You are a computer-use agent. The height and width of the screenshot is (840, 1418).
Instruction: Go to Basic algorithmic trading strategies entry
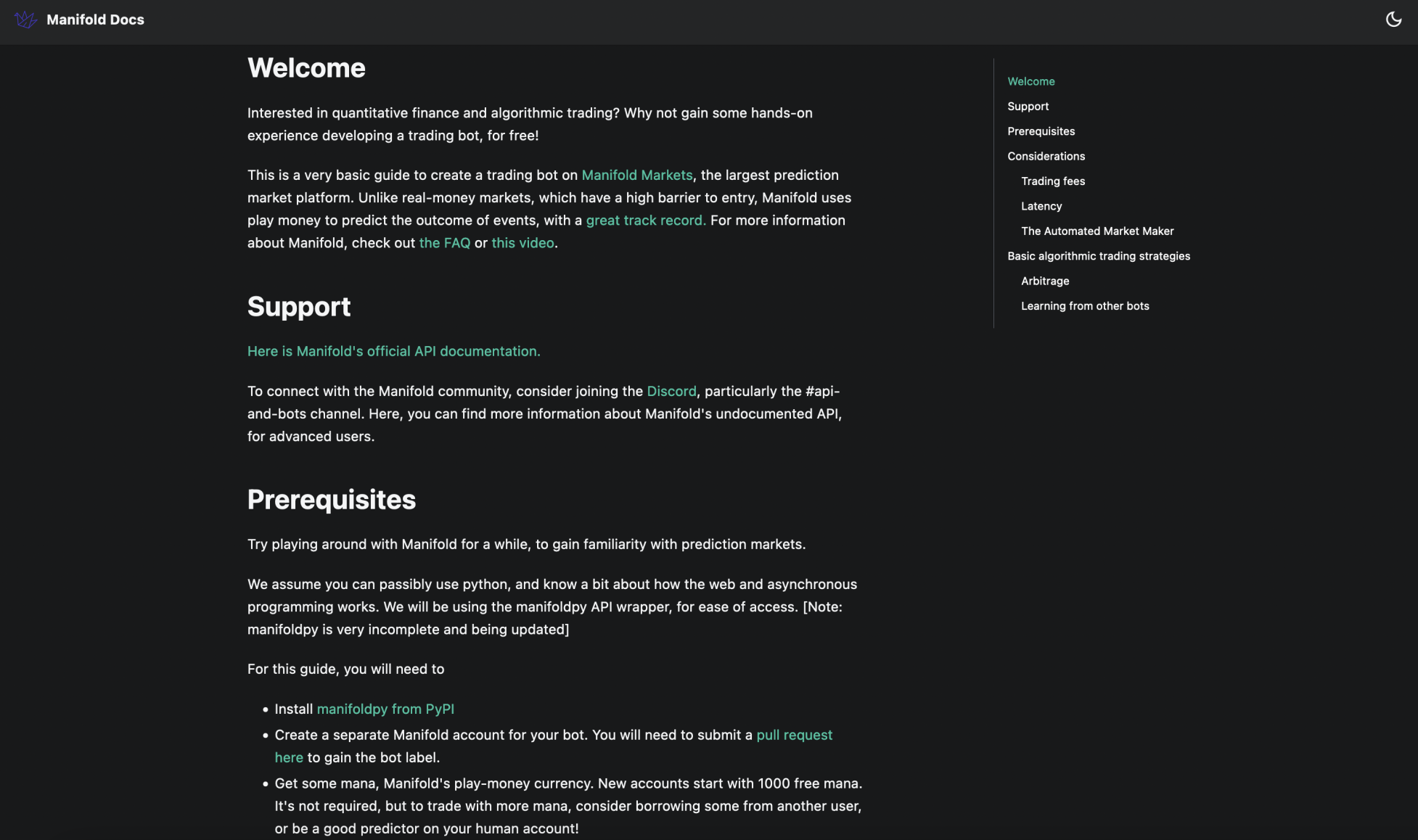1099,256
